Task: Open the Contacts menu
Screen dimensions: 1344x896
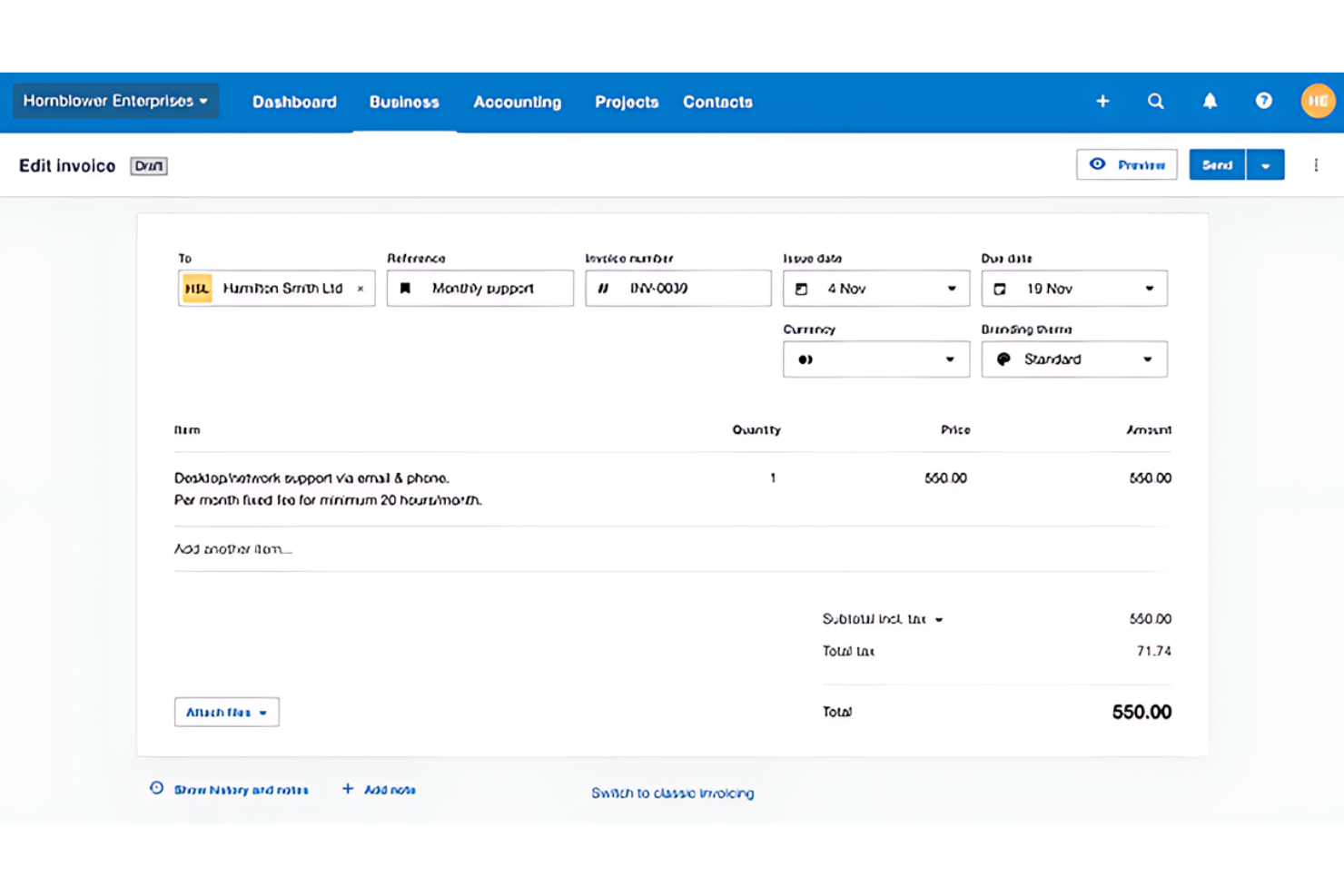Action: click(x=717, y=102)
